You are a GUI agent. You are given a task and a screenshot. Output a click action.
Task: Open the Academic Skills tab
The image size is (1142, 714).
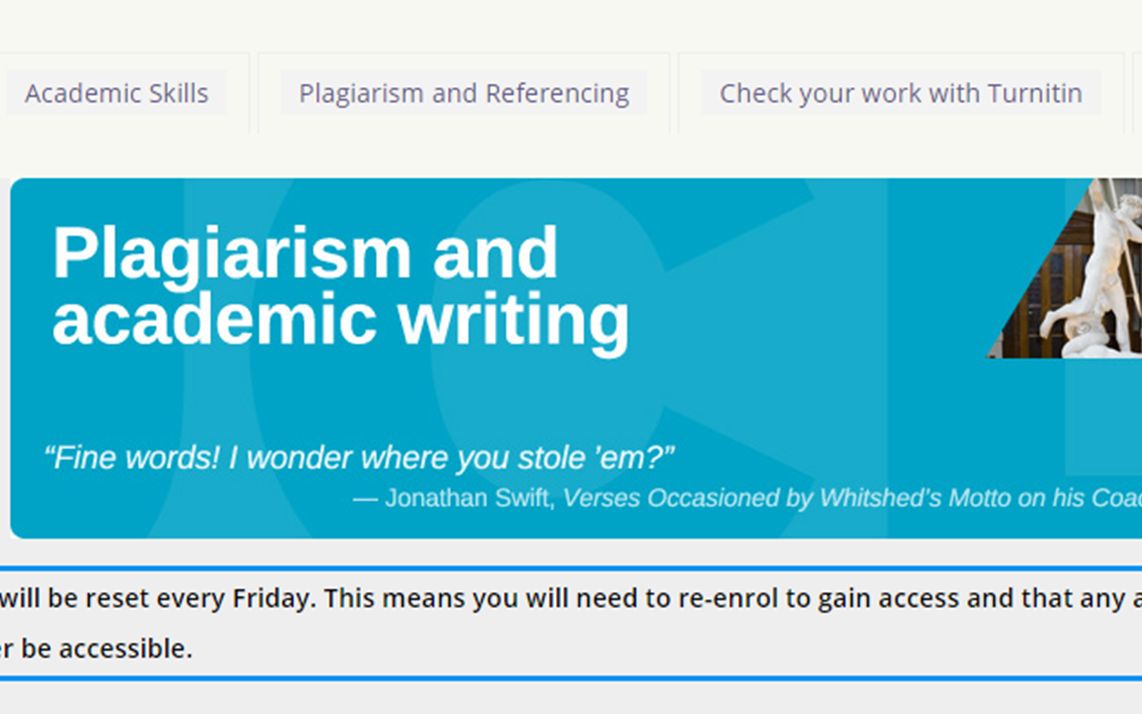(x=117, y=93)
